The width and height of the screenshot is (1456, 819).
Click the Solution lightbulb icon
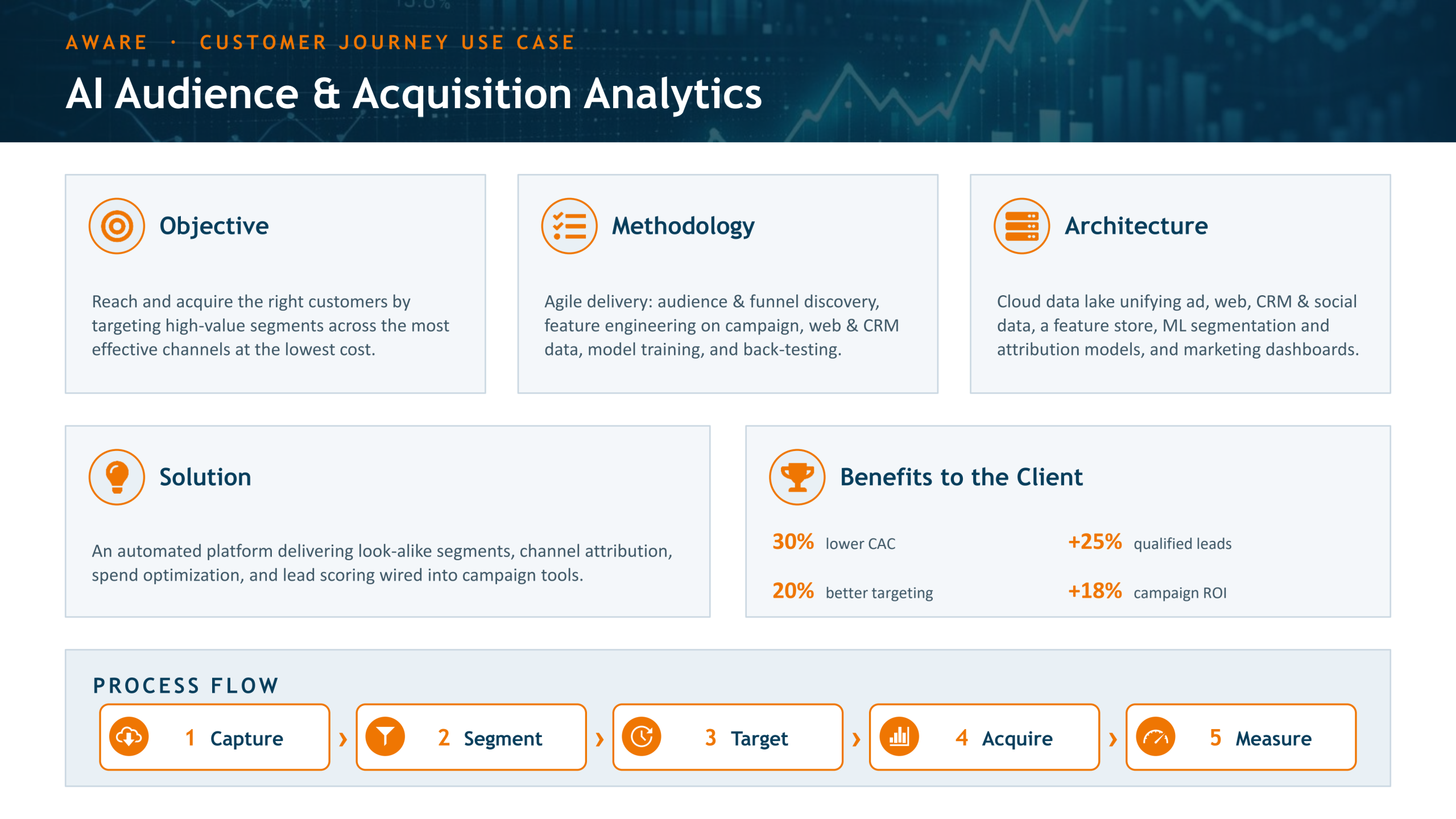click(x=117, y=477)
